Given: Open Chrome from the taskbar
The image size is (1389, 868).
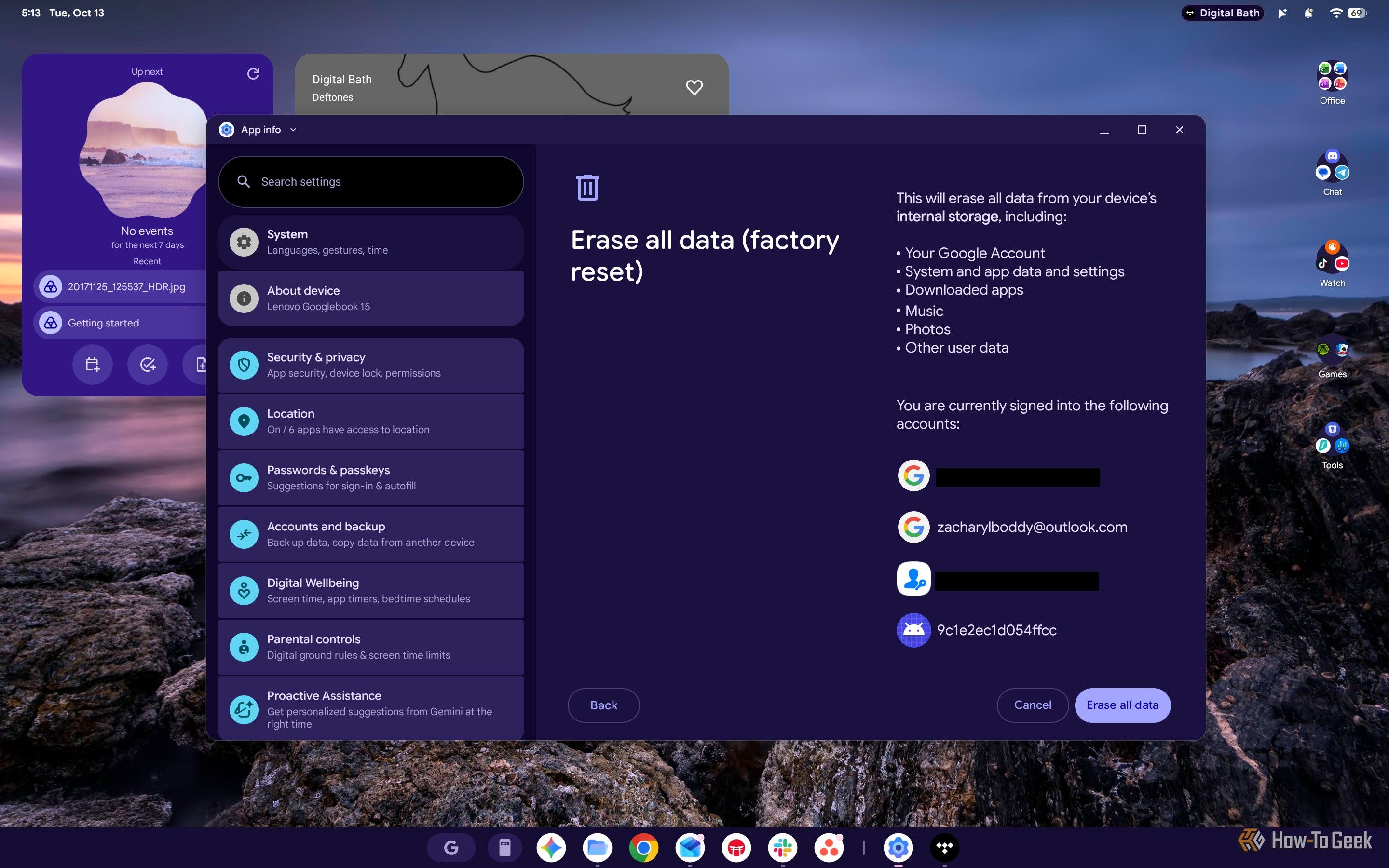Looking at the screenshot, I should coord(643,847).
